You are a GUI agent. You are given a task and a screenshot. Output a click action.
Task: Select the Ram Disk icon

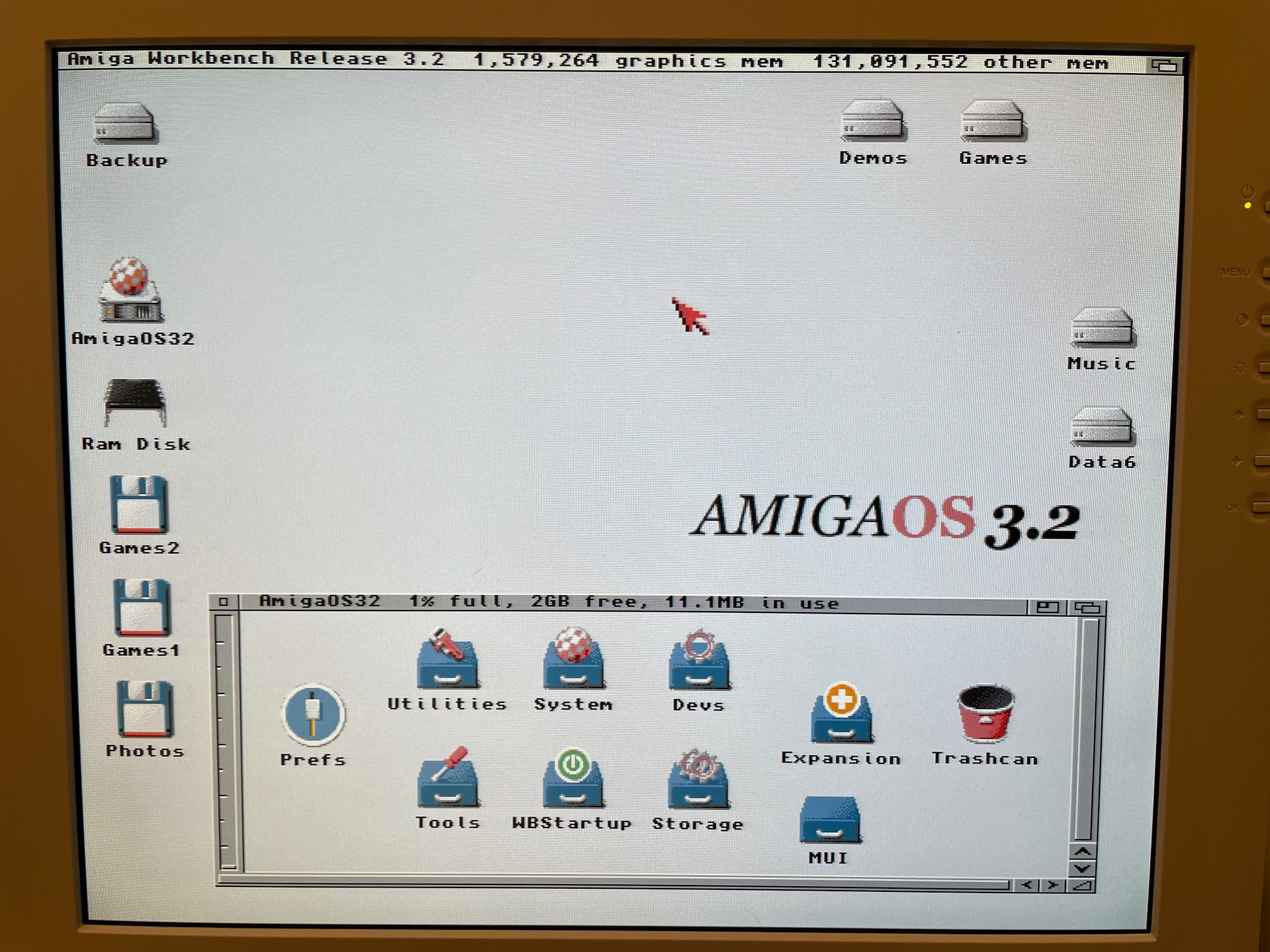point(135,403)
